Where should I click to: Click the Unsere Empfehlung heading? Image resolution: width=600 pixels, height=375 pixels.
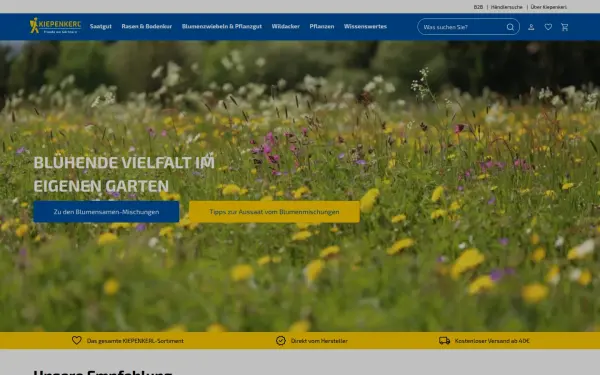(103, 372)
